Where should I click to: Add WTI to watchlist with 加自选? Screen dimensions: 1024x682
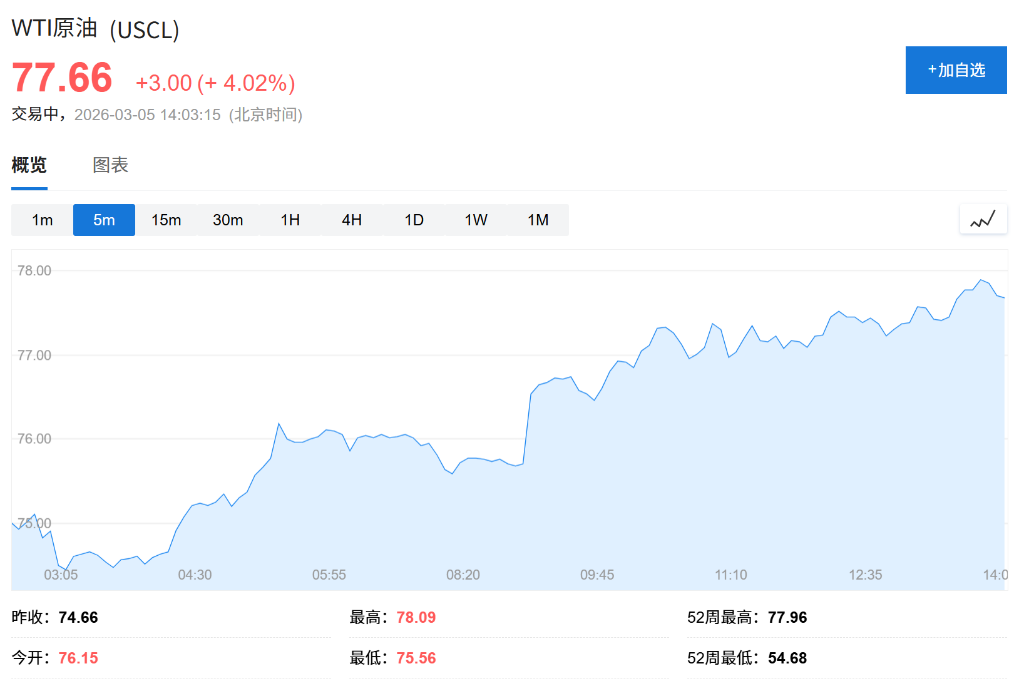(x=955, y=70)
